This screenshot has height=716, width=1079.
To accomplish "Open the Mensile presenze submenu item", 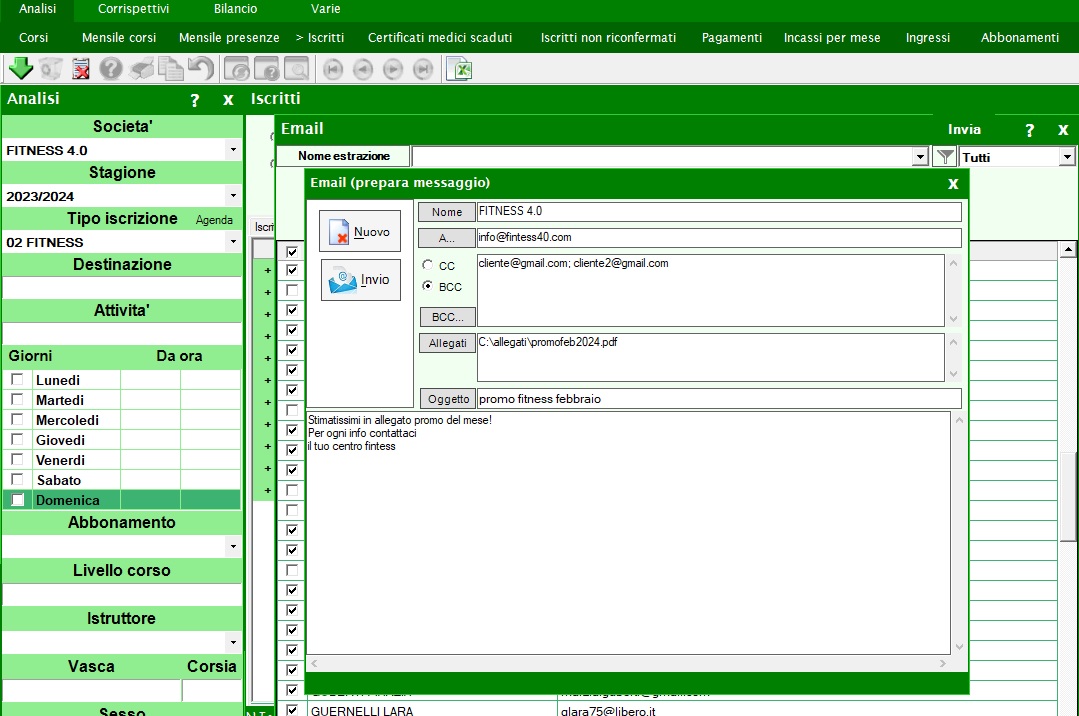I will click(x=229, y=38).
